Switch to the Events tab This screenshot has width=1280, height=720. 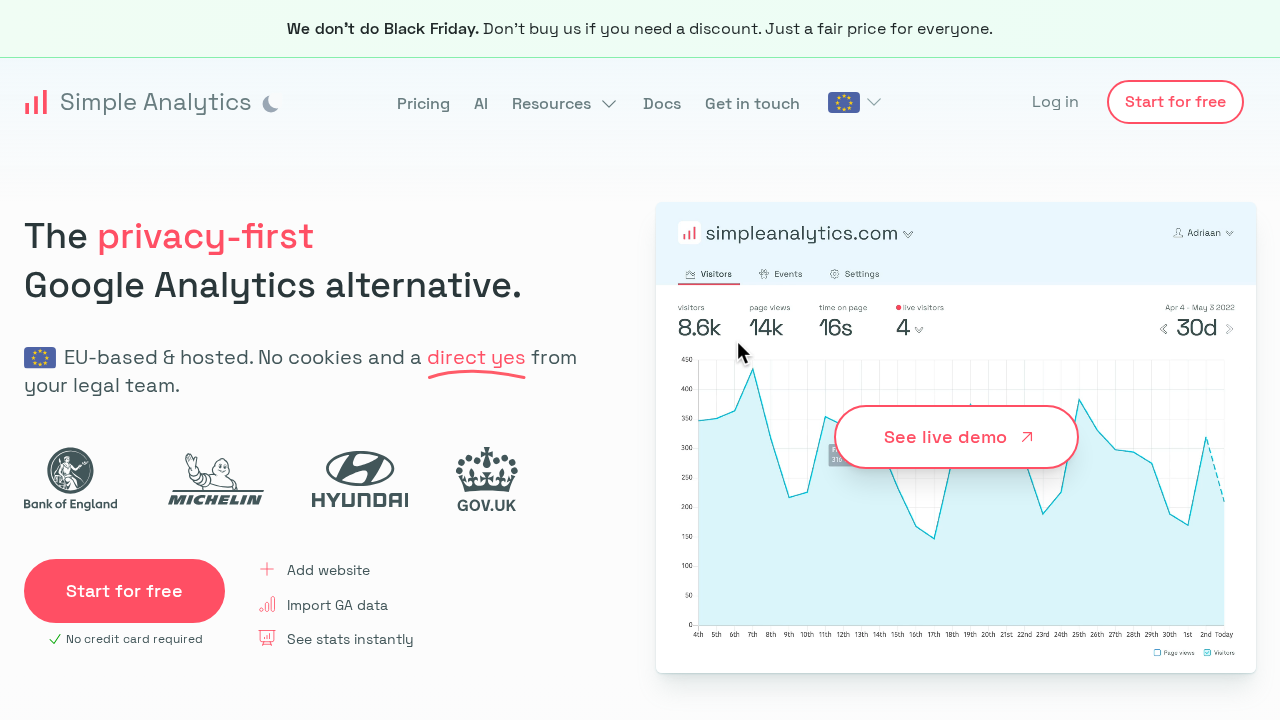pyautogui.click(x=780, y=273)
